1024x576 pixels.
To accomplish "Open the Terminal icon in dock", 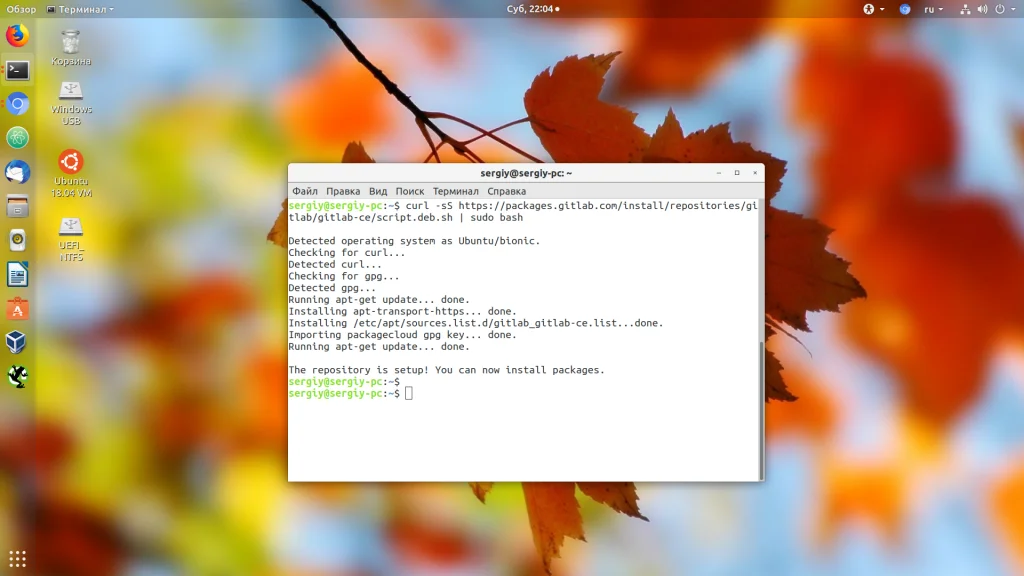I will click(x=18, y=70).
